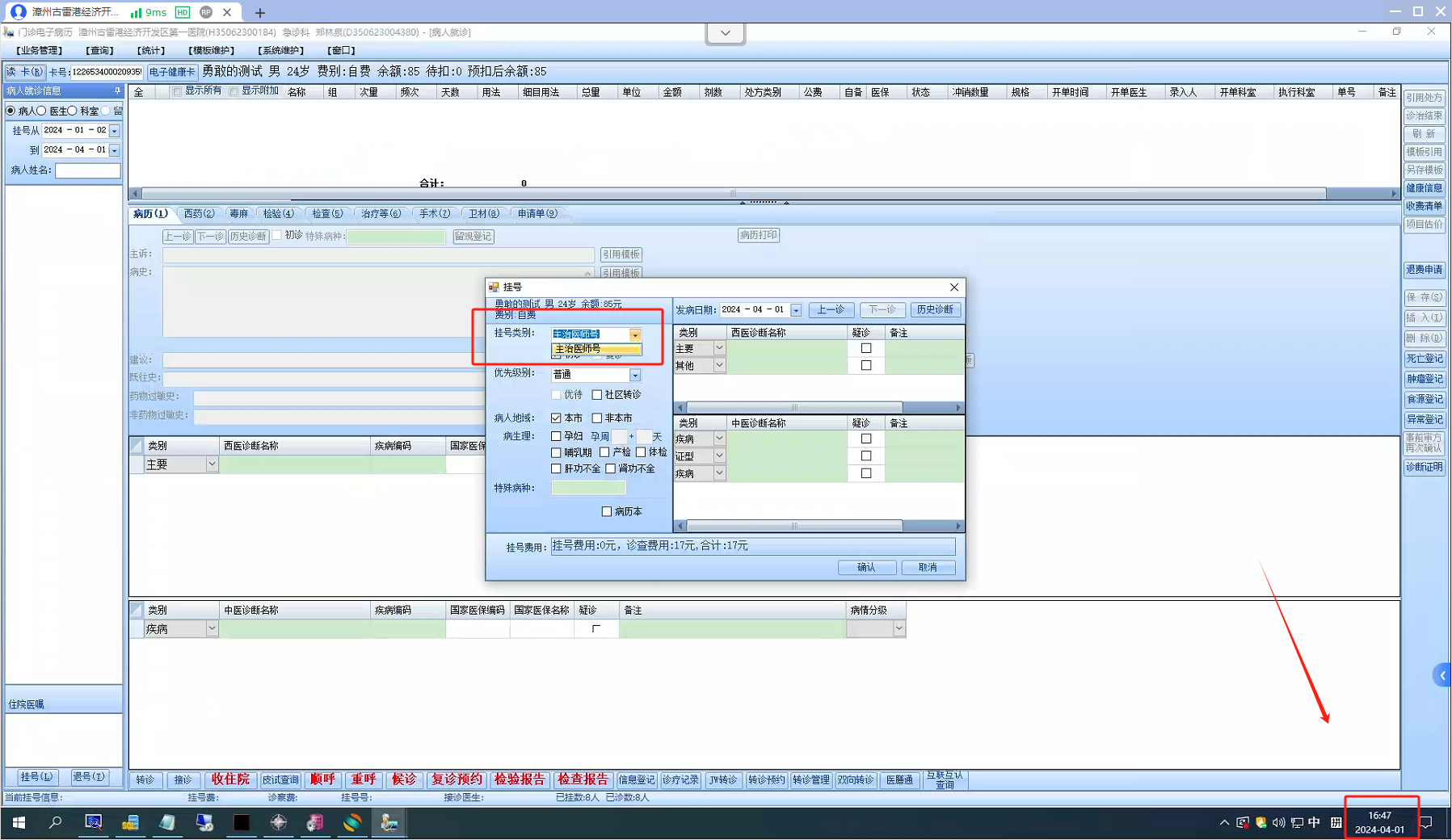
Task: Open the 业务管理 menu
Action: coord(39,51)
